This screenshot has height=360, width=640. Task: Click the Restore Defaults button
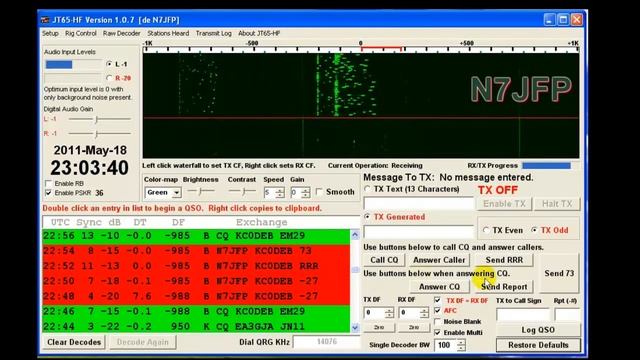538,345
